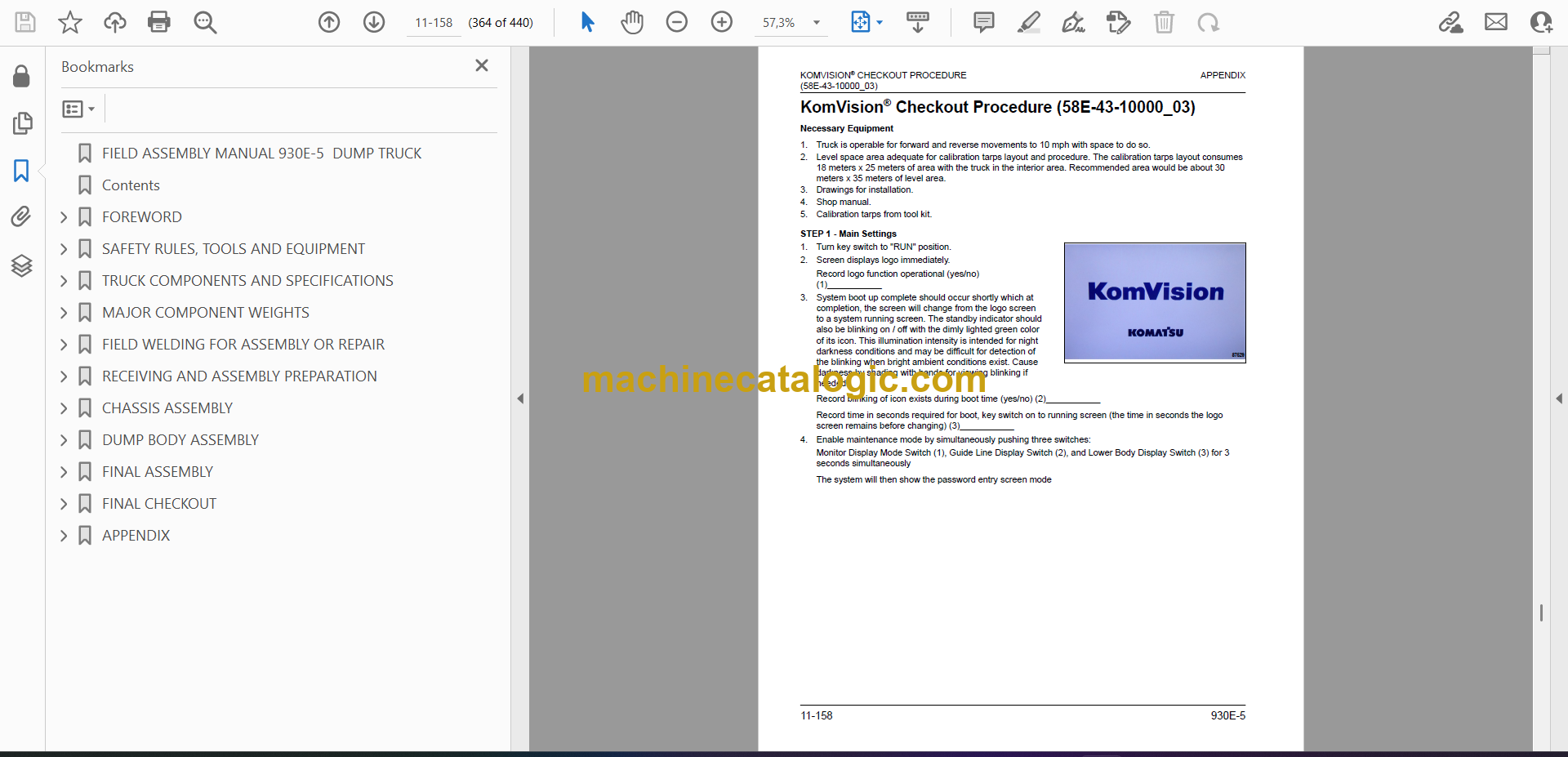Viewport: 1568px width, 757px height.
Task: Click the page number field 11-158
Action: pos(434,23)
